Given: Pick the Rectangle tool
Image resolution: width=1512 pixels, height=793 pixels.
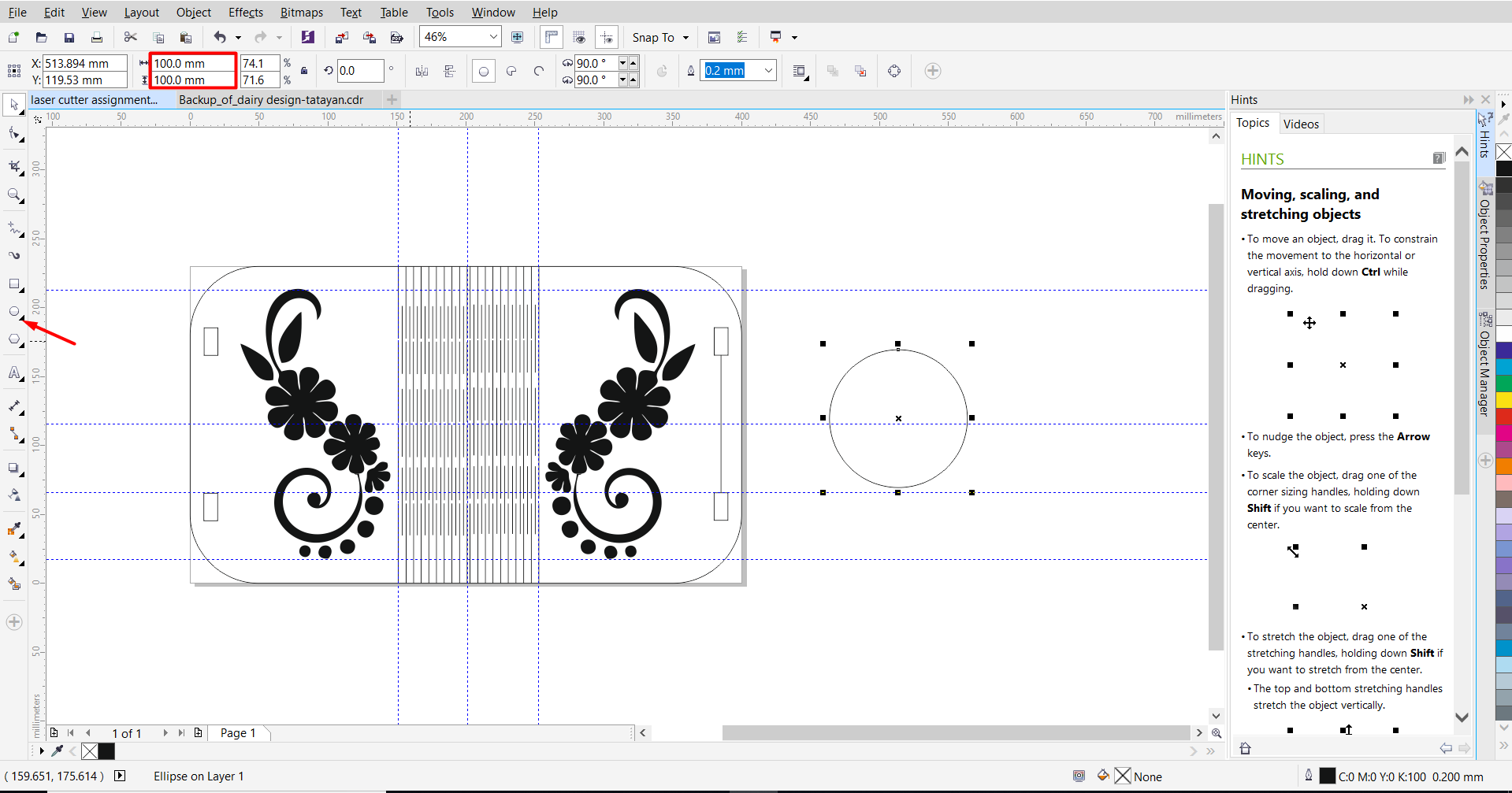Looking at the screenshot, I should coord(14,283).
